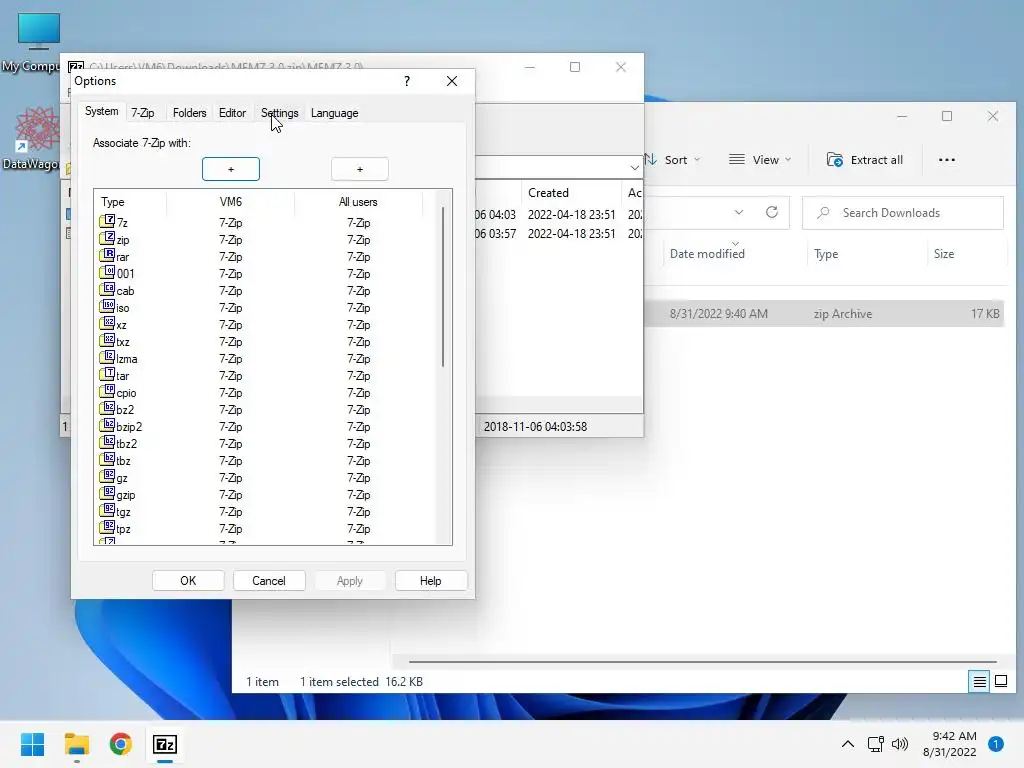Viewport: 1024px width, 768px height.
Task: Expand the View dropdown in Explorer
Action: coord(760,160)
